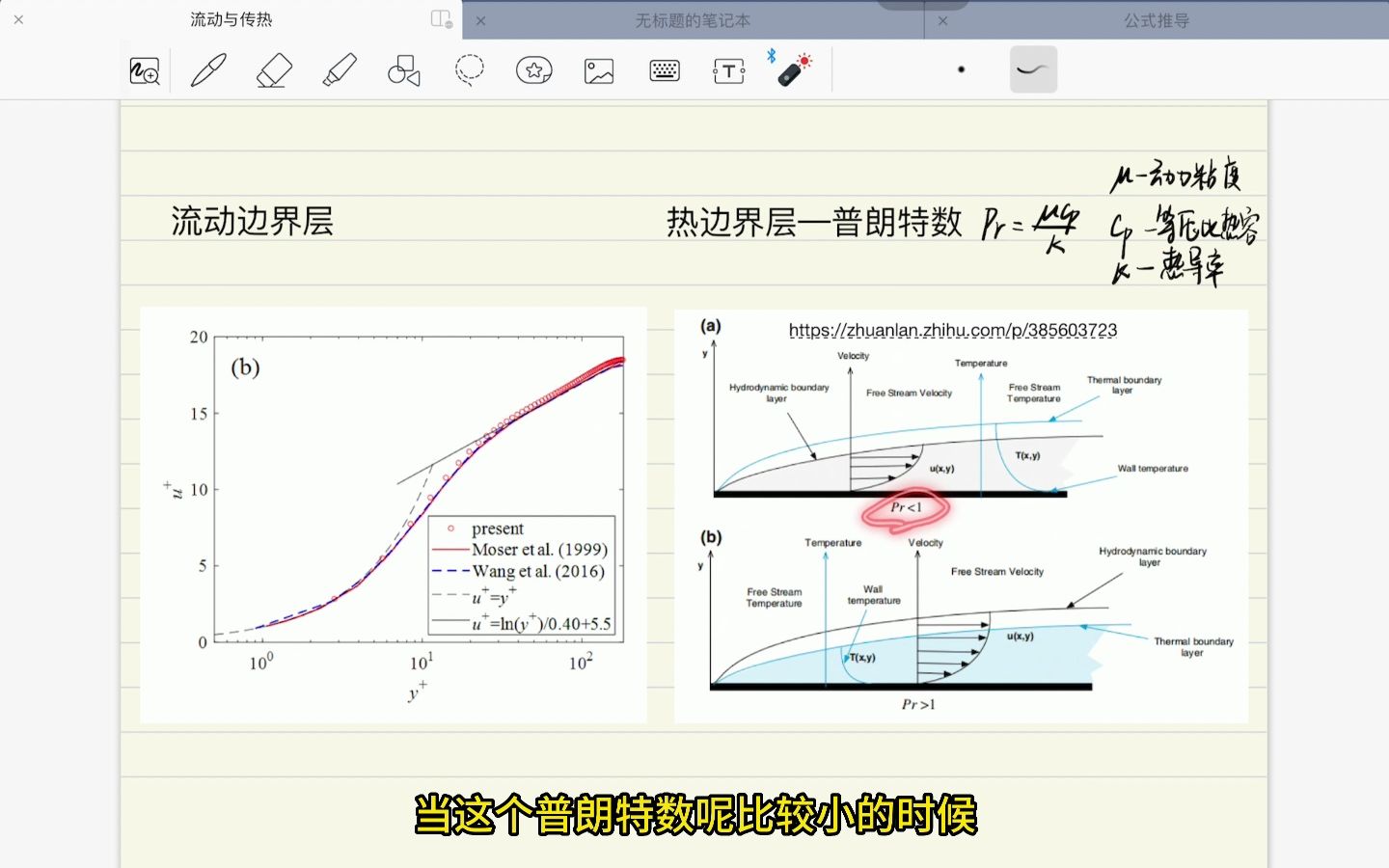This screenshot has height=868, width=1389.
Task: Close the 无标题的笔记本 tab
Action: 480,20
